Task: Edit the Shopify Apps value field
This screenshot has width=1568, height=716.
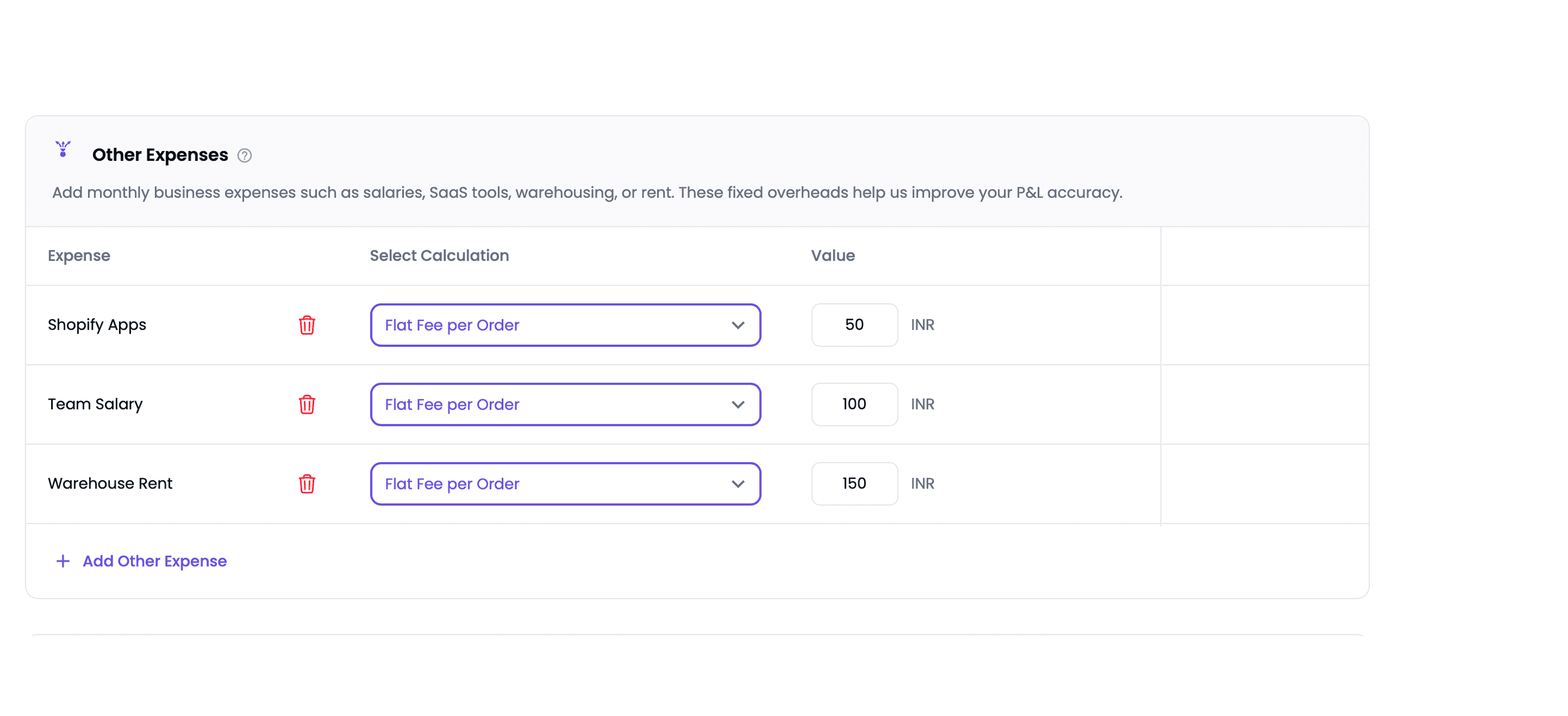Action: [854, 325]
